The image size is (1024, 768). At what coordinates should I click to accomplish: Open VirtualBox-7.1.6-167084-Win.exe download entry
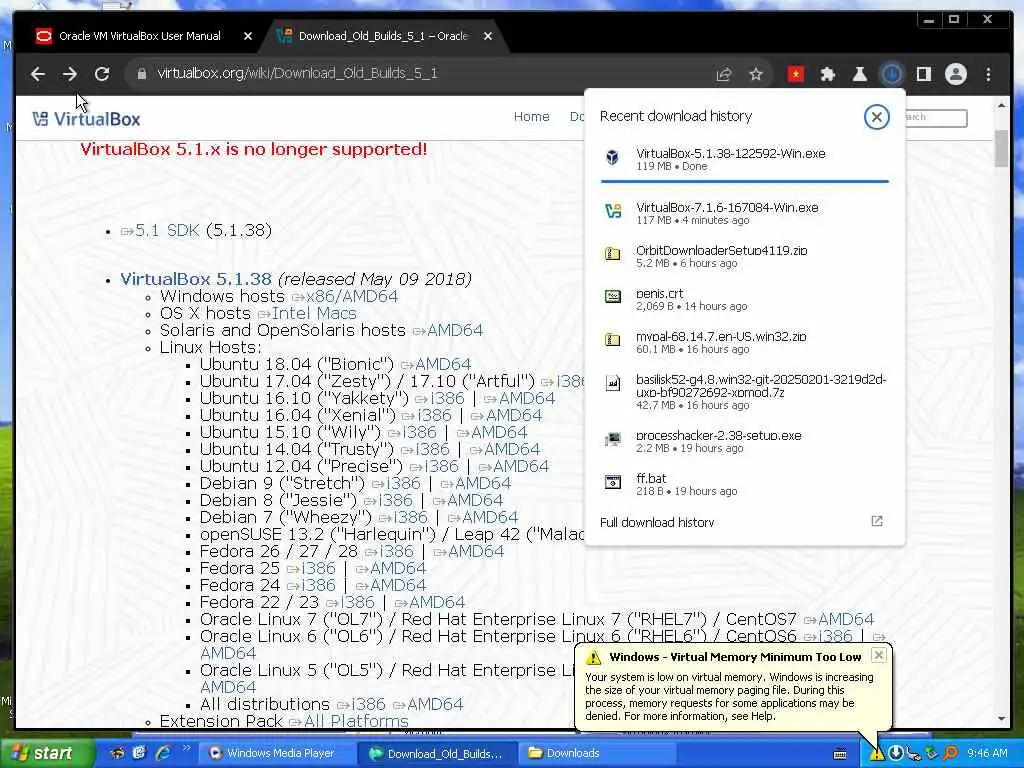744,213
